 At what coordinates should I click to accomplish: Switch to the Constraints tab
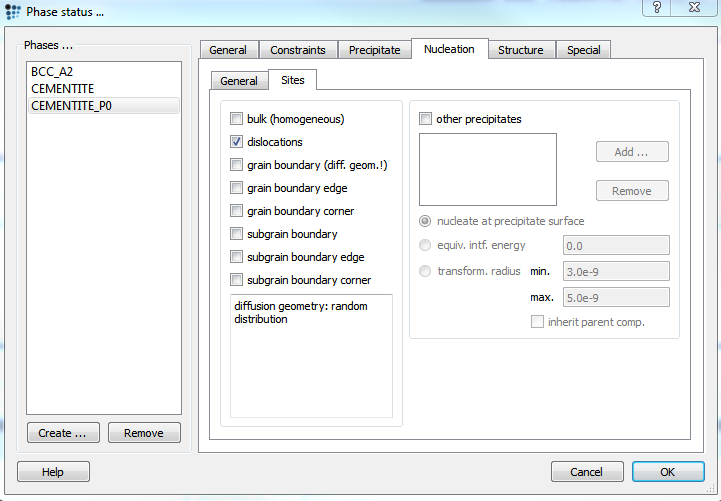[298, 50]
